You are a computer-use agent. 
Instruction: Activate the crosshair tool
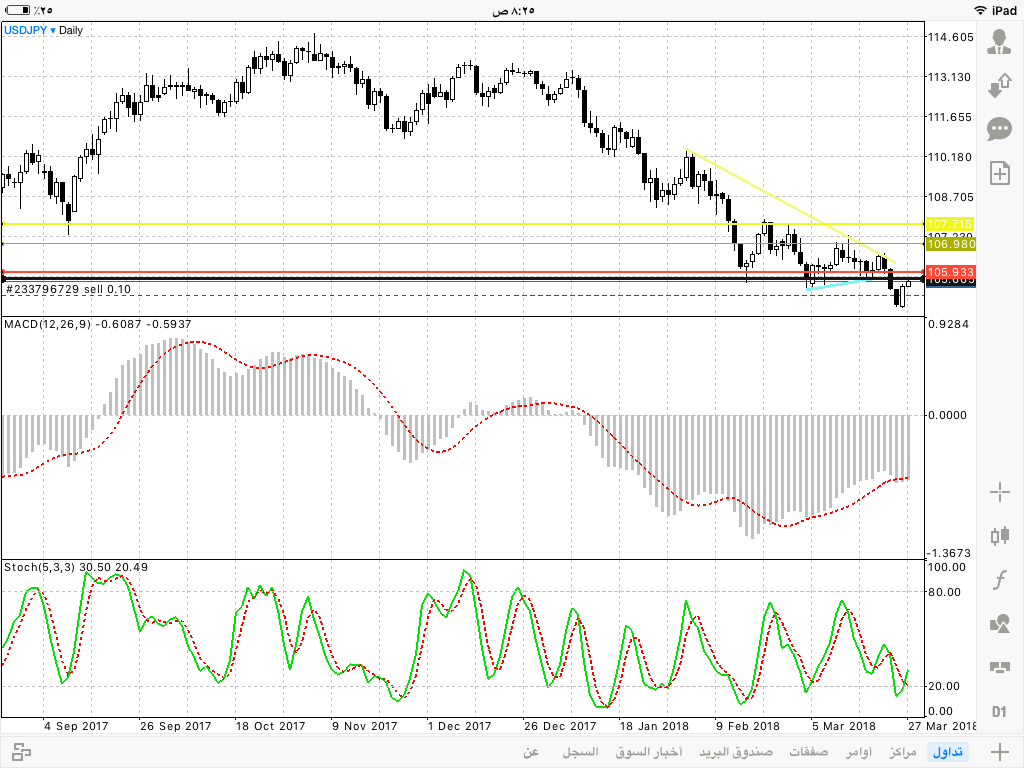tap(999, 492)
